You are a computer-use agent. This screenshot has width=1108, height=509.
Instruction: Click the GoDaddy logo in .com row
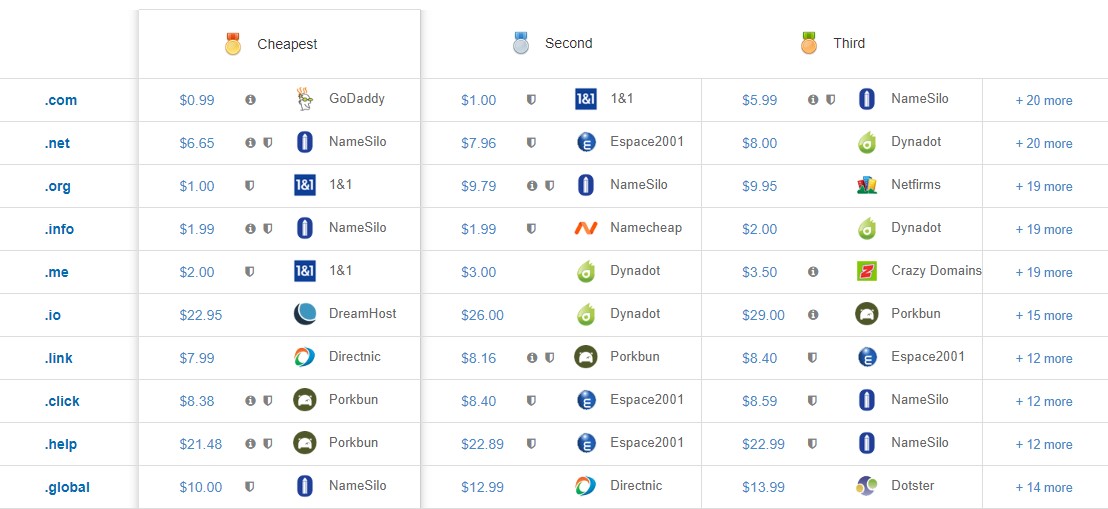click(x=305, y=99)
